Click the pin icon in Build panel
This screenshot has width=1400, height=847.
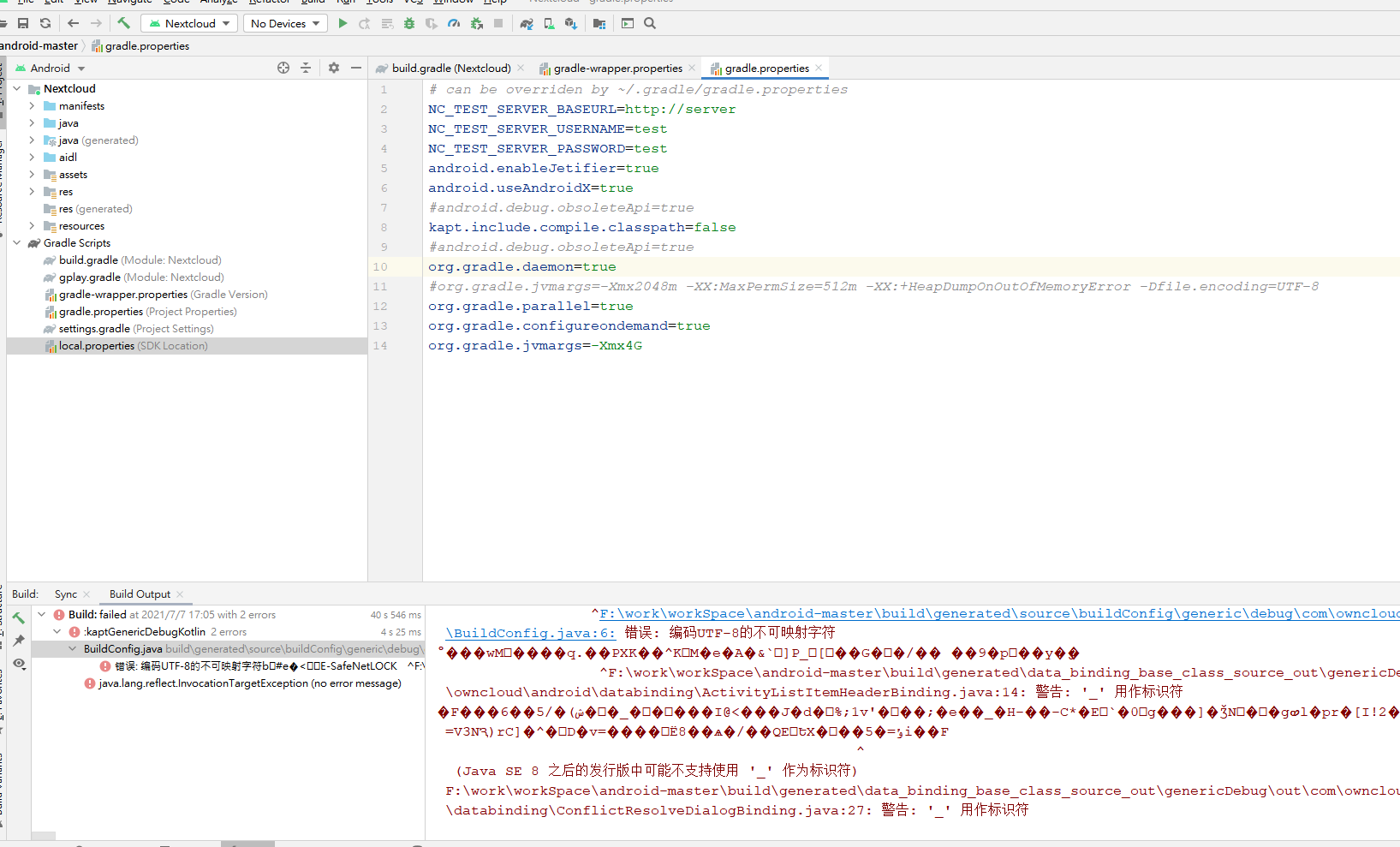(x=19, y=640)
